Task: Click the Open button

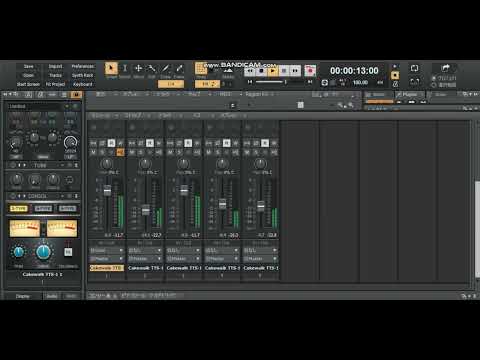Action: click(29, 75)
